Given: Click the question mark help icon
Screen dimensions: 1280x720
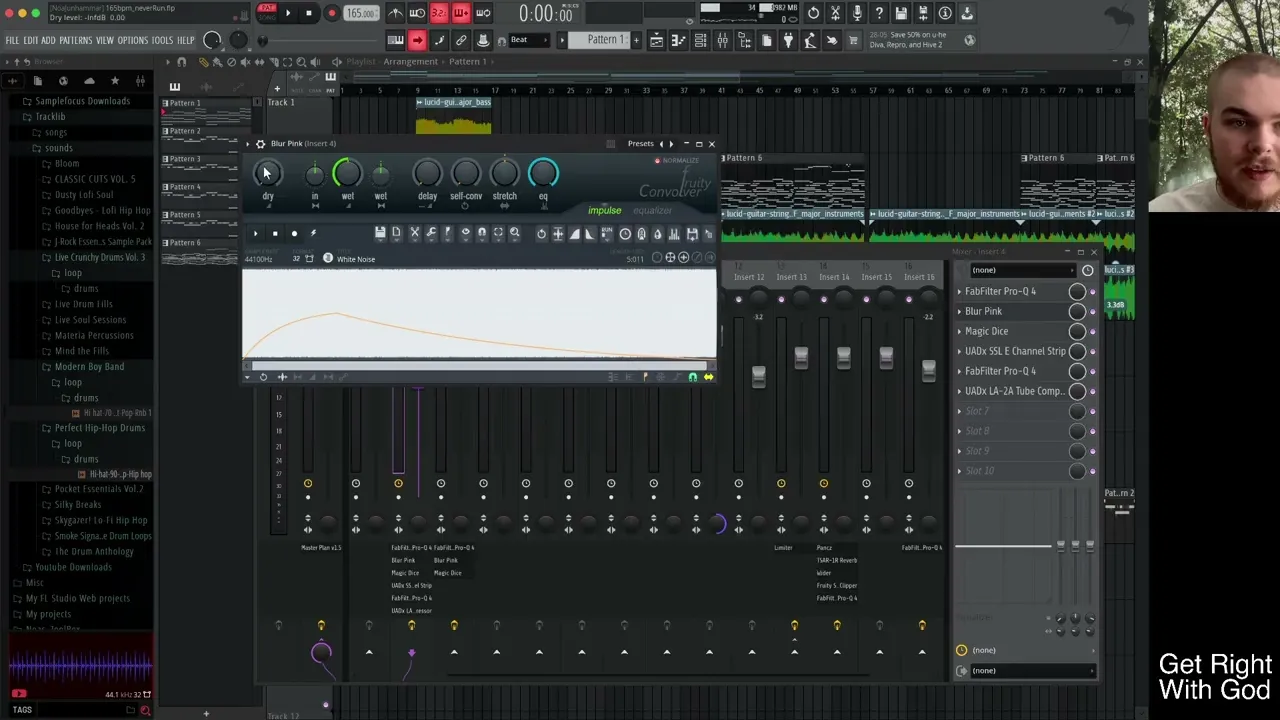Looking at the screenshot, I should pyautogui.click(x=879, y=13).
